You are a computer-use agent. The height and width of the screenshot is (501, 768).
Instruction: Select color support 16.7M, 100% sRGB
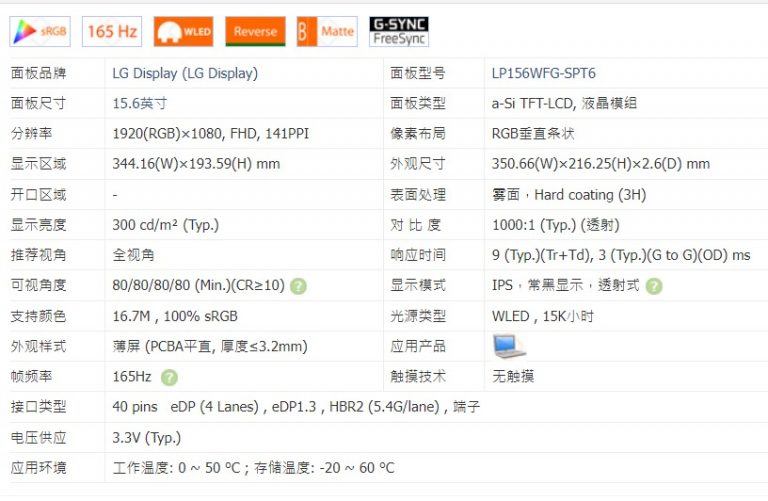click(175, 316)
